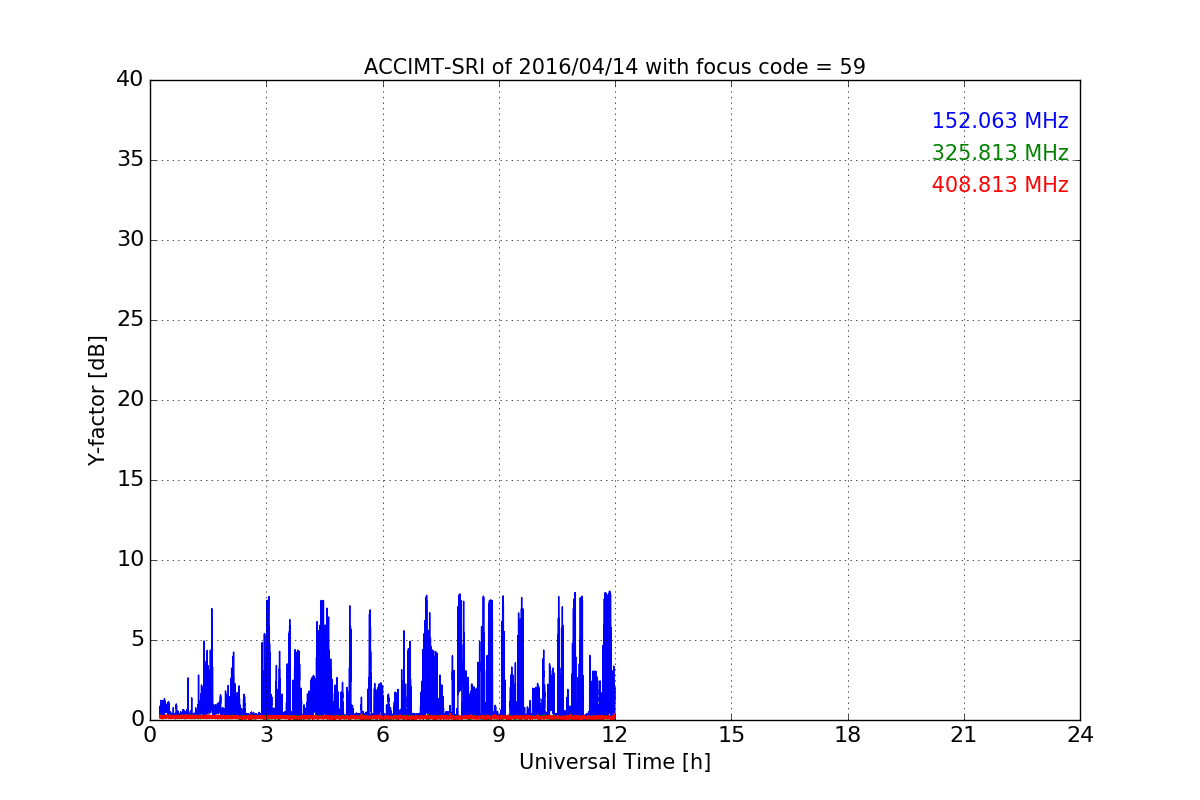Click the x-axis tick label 12

pos(615,735)
